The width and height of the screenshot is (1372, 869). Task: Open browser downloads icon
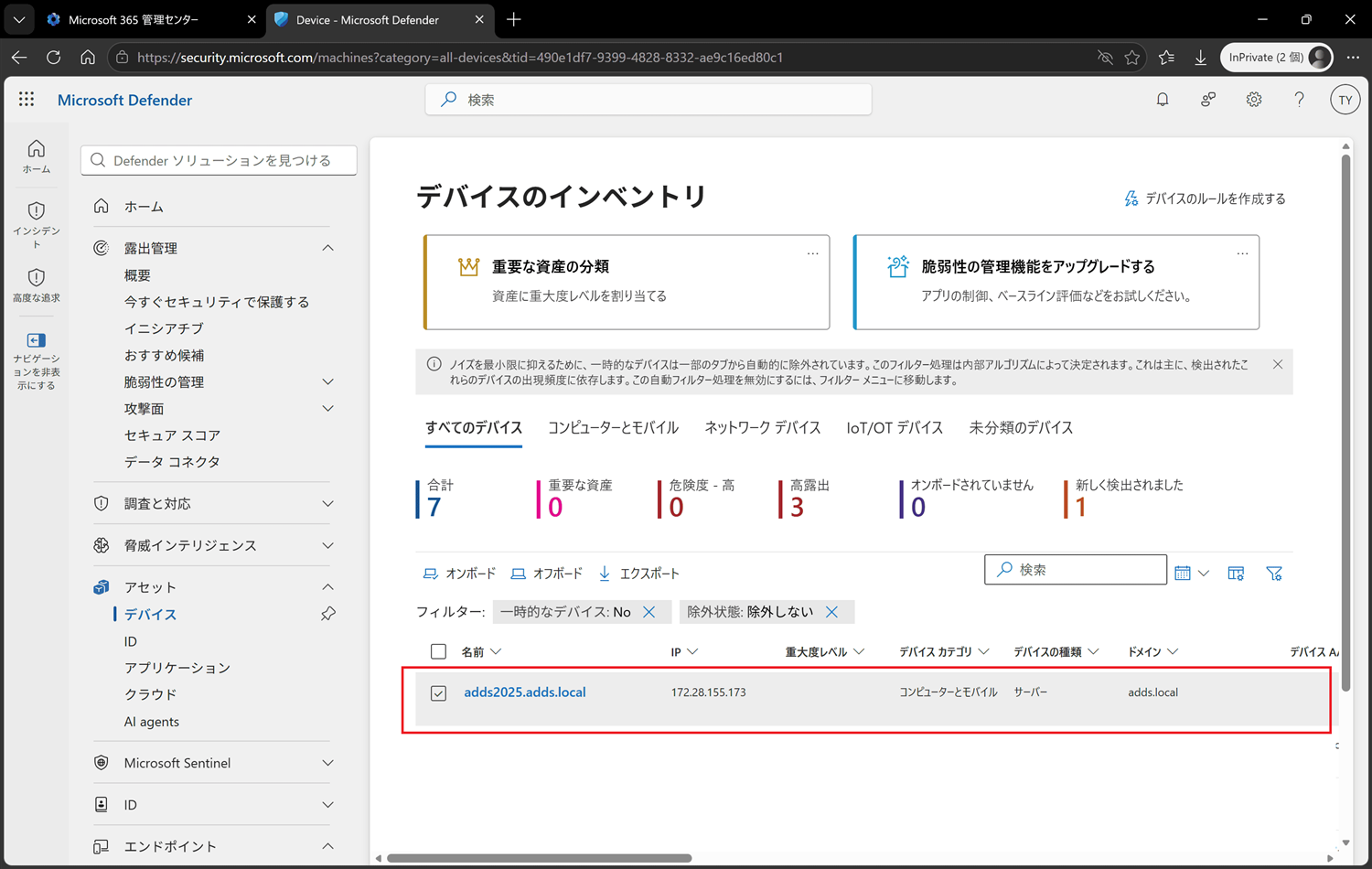tap(1200, 57)
